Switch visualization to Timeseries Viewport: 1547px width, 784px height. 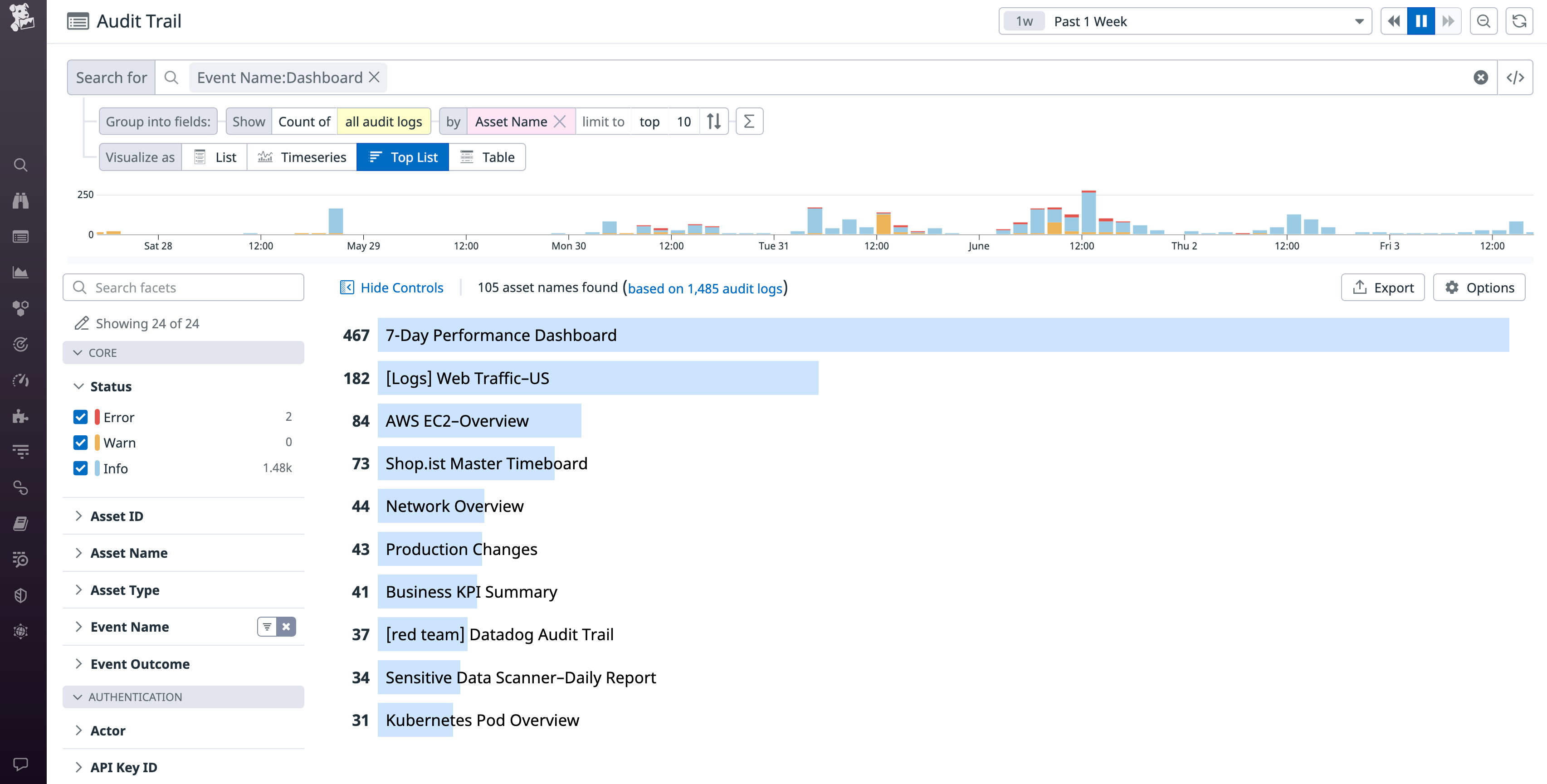(302, 157)
